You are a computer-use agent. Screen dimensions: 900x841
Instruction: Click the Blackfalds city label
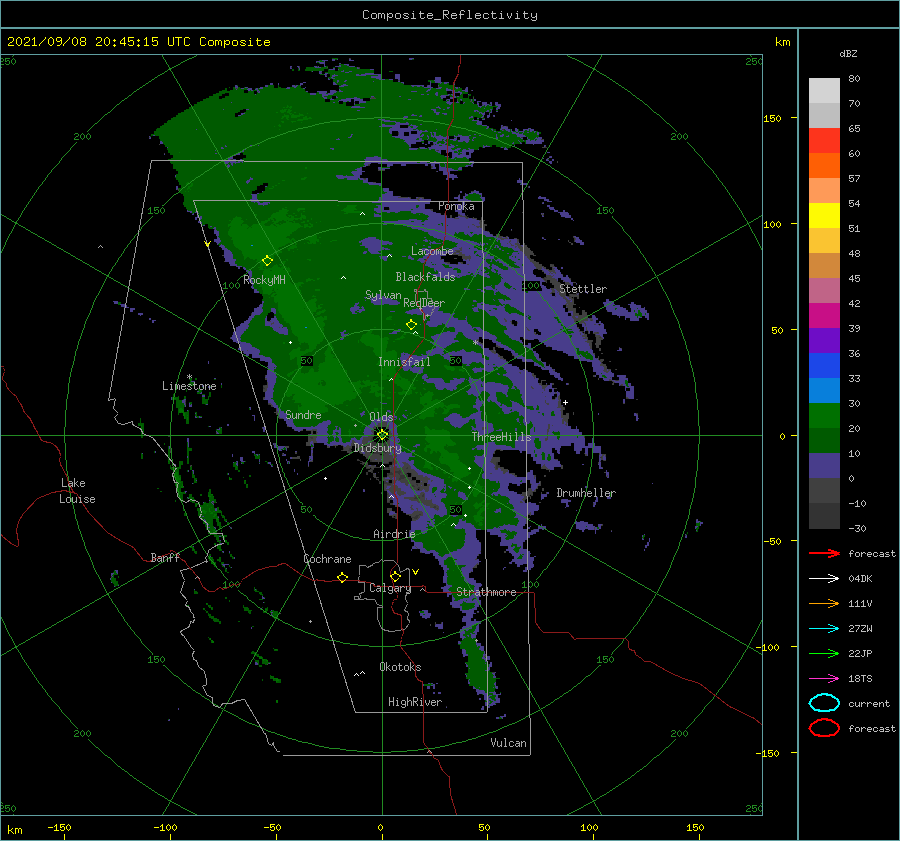[425, 277]
